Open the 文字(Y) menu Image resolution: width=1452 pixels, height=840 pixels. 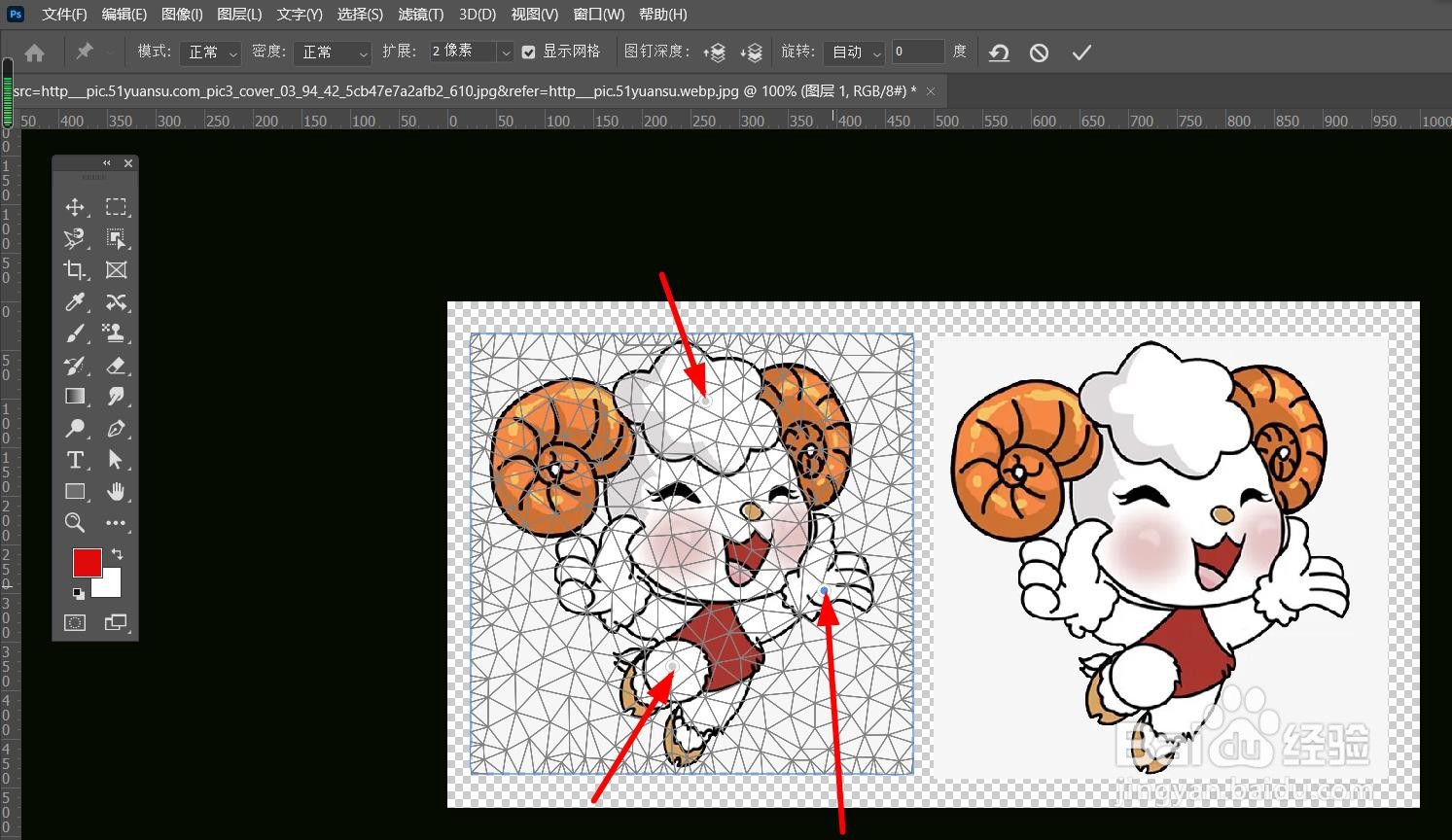click(x=300, y=14)
